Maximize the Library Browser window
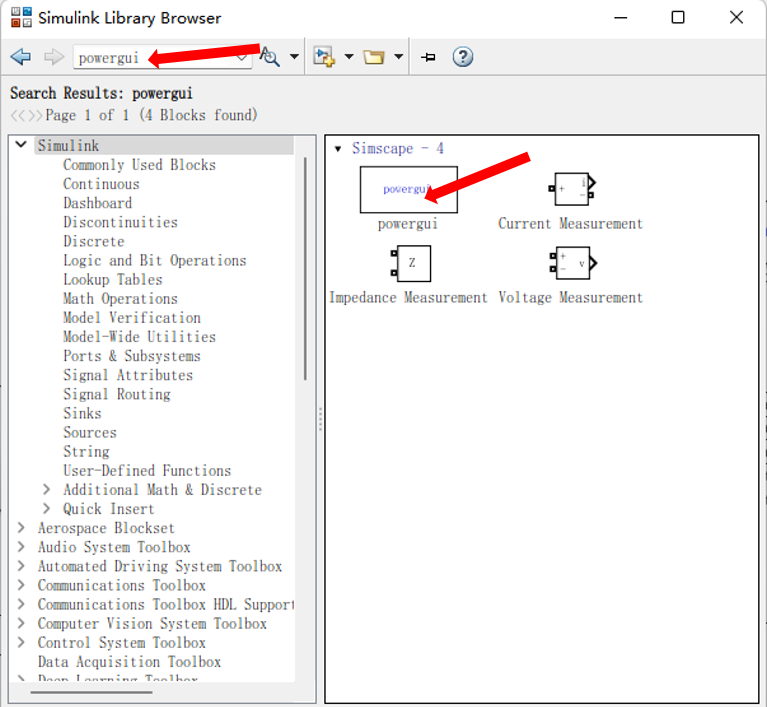The image size is (767, 707). [677, 18]
